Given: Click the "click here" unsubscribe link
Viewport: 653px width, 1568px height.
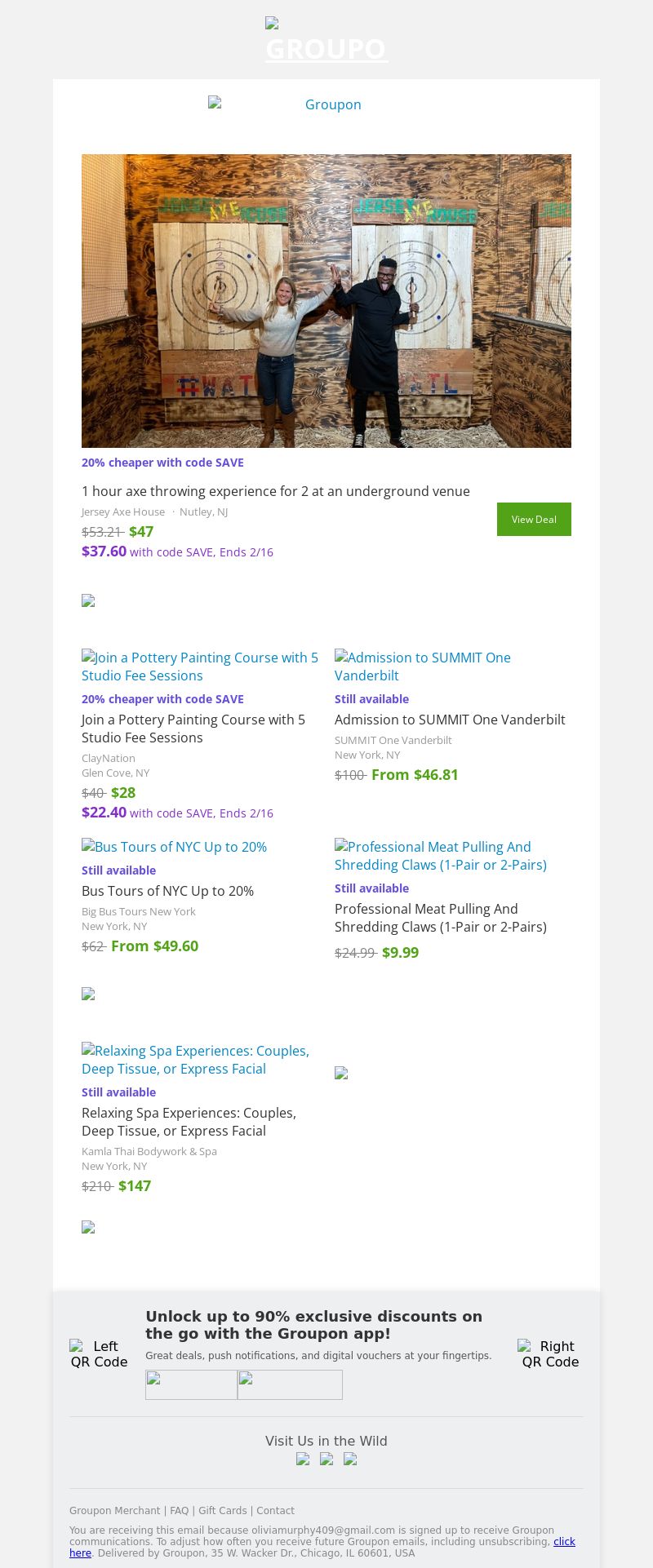Looking at the screenshot, I should pos(563,1542).
